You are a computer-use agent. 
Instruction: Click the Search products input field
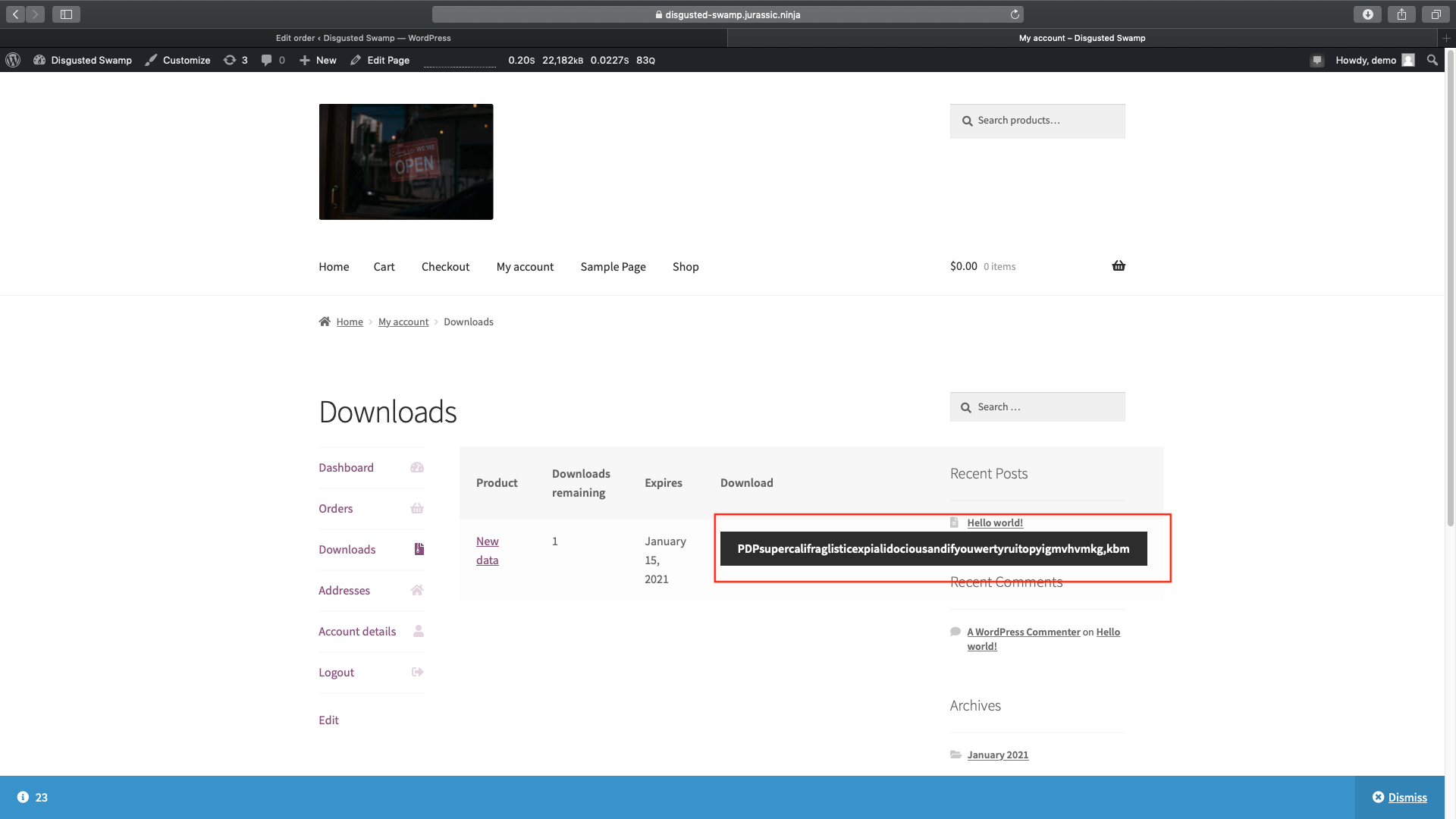pos(1037,121)
